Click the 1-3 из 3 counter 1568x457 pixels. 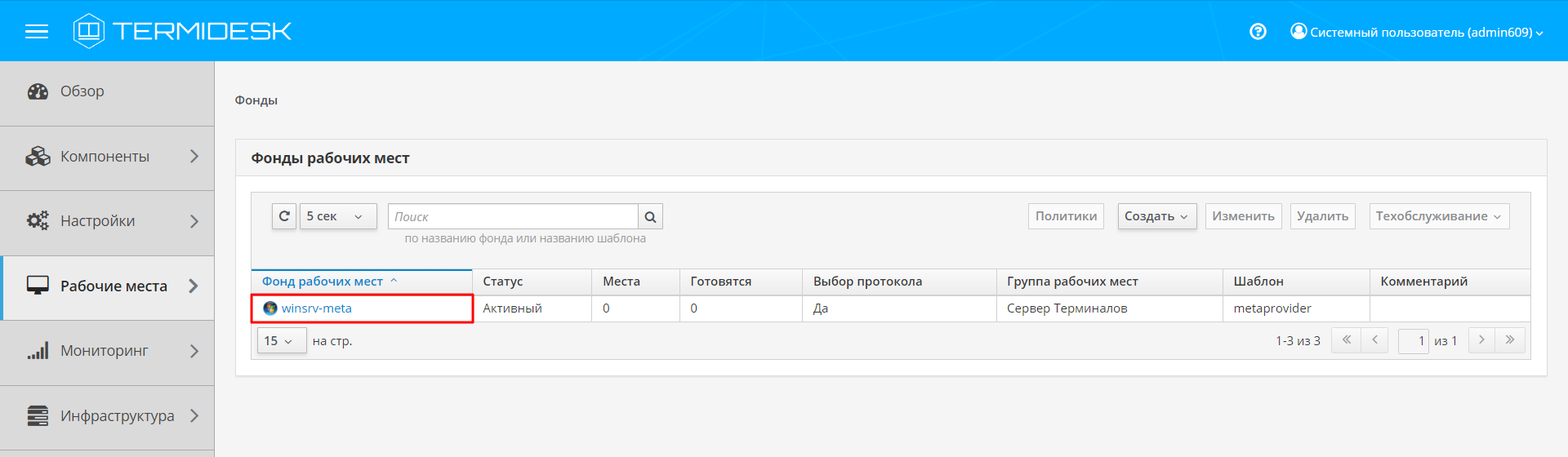[x=1298, y=341]
